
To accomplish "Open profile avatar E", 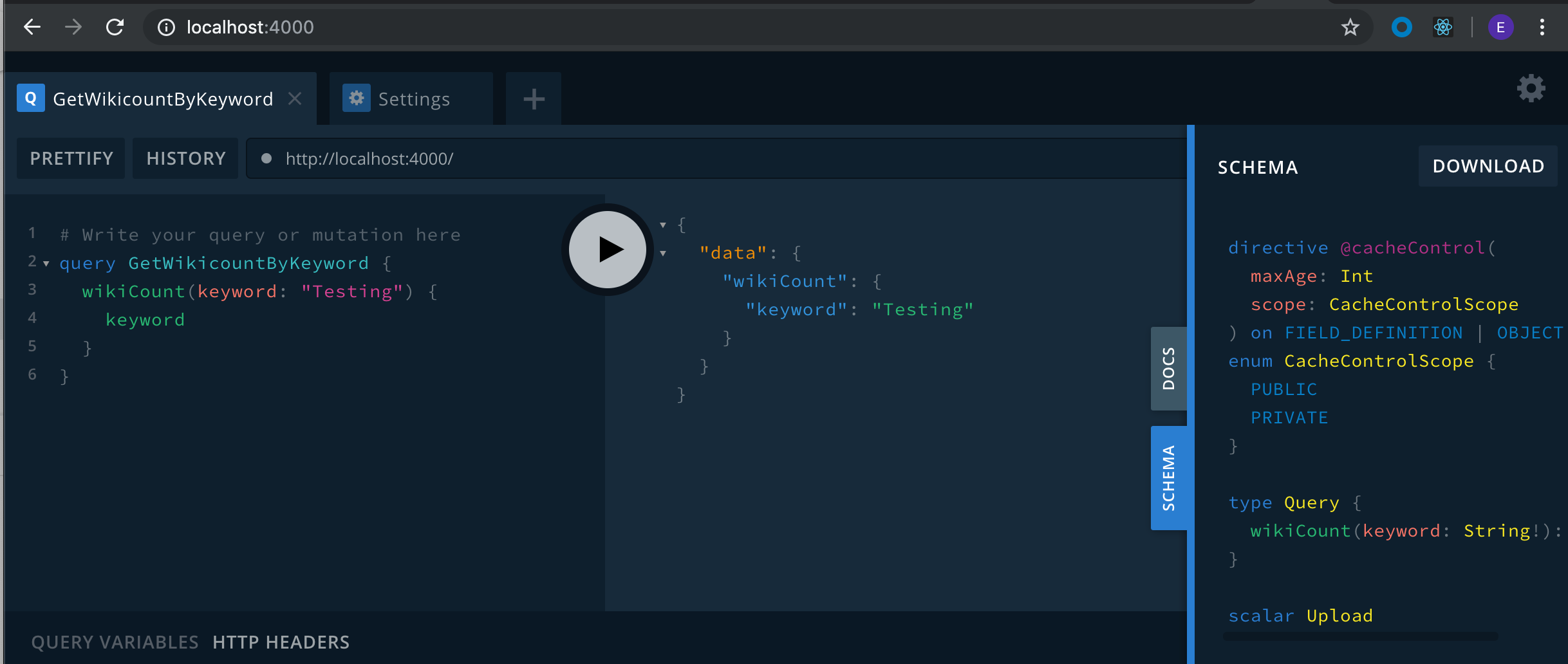I will coord(1500,27).
